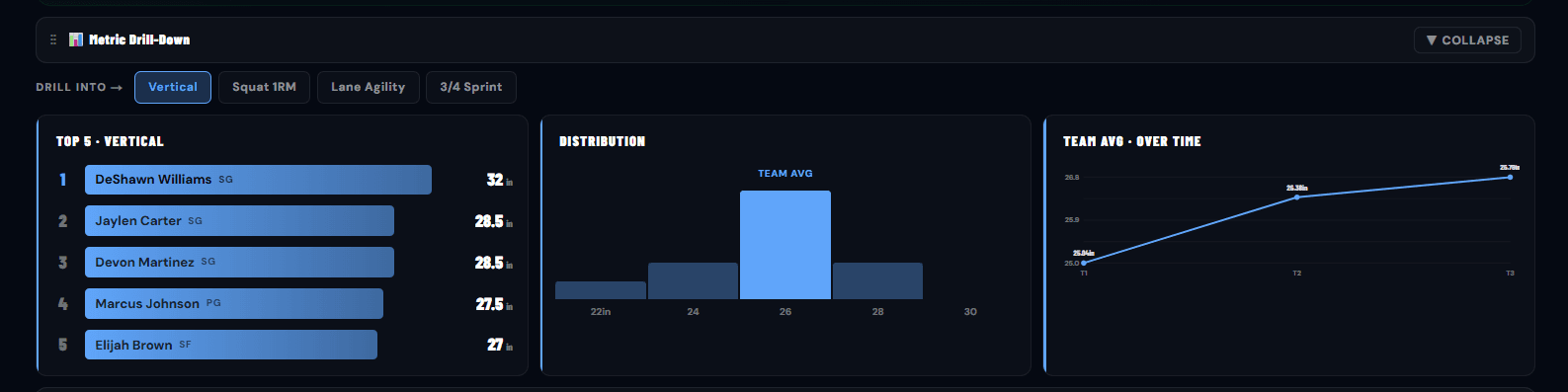Select DeShawn Williams ranking bar

(x=258, y=180)
